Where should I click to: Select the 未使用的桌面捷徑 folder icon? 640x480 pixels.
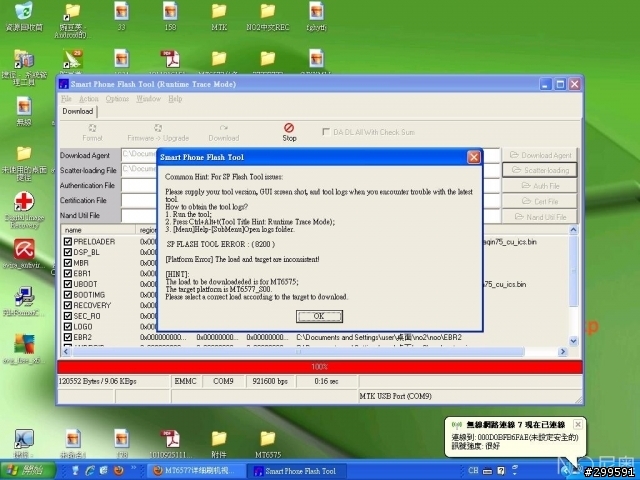point(24,154)
